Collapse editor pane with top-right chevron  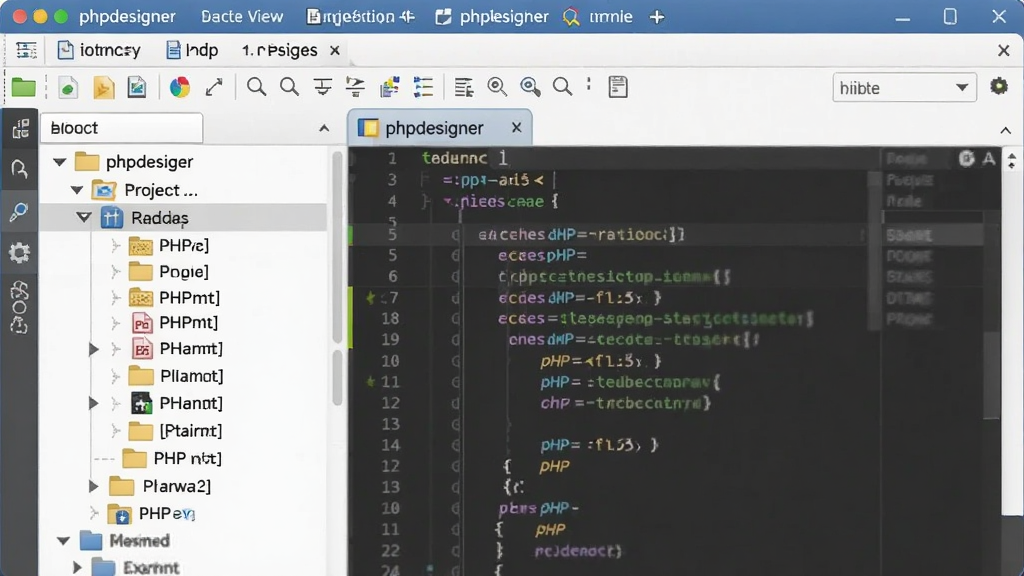click(1006, 131)
